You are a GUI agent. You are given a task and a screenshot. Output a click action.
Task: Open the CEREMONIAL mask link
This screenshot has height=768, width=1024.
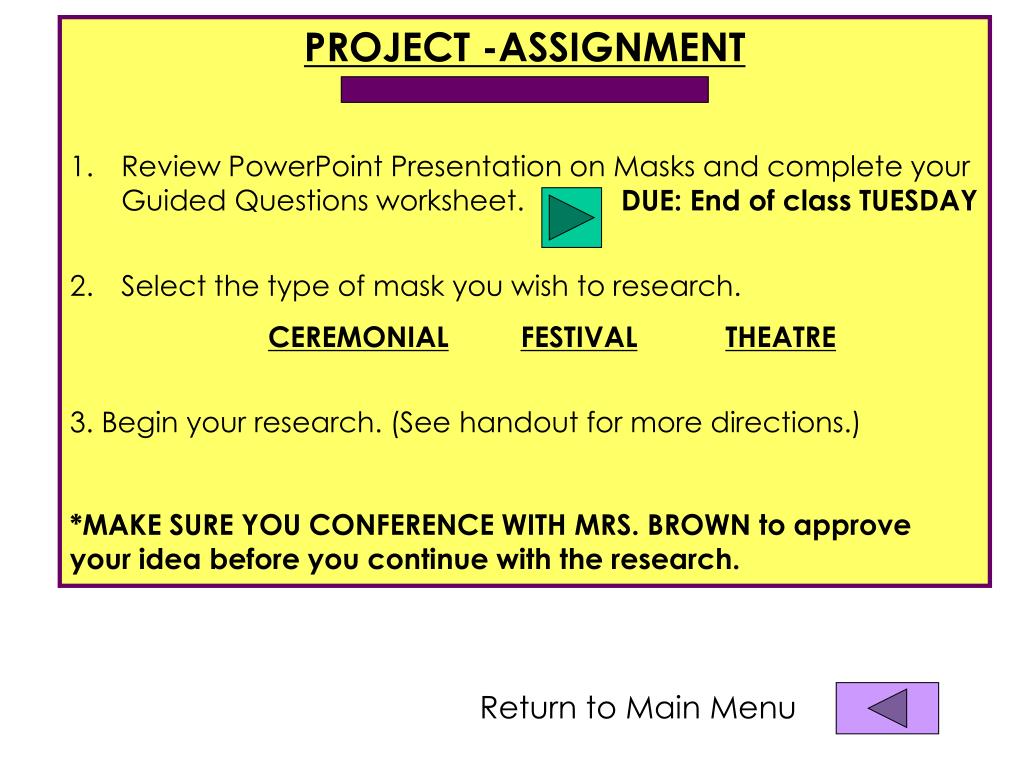[x=358, y=338]
